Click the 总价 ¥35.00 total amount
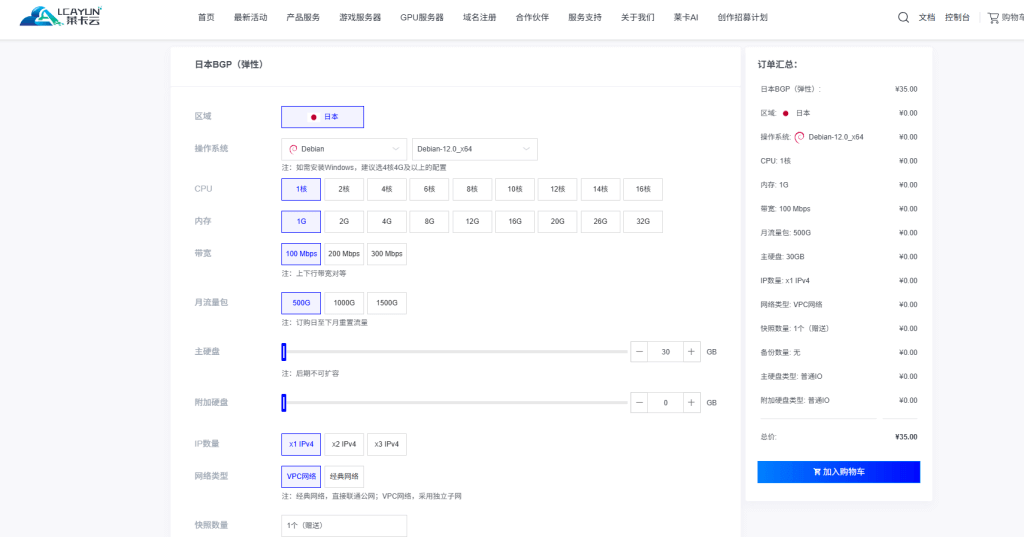 [906, 437]
